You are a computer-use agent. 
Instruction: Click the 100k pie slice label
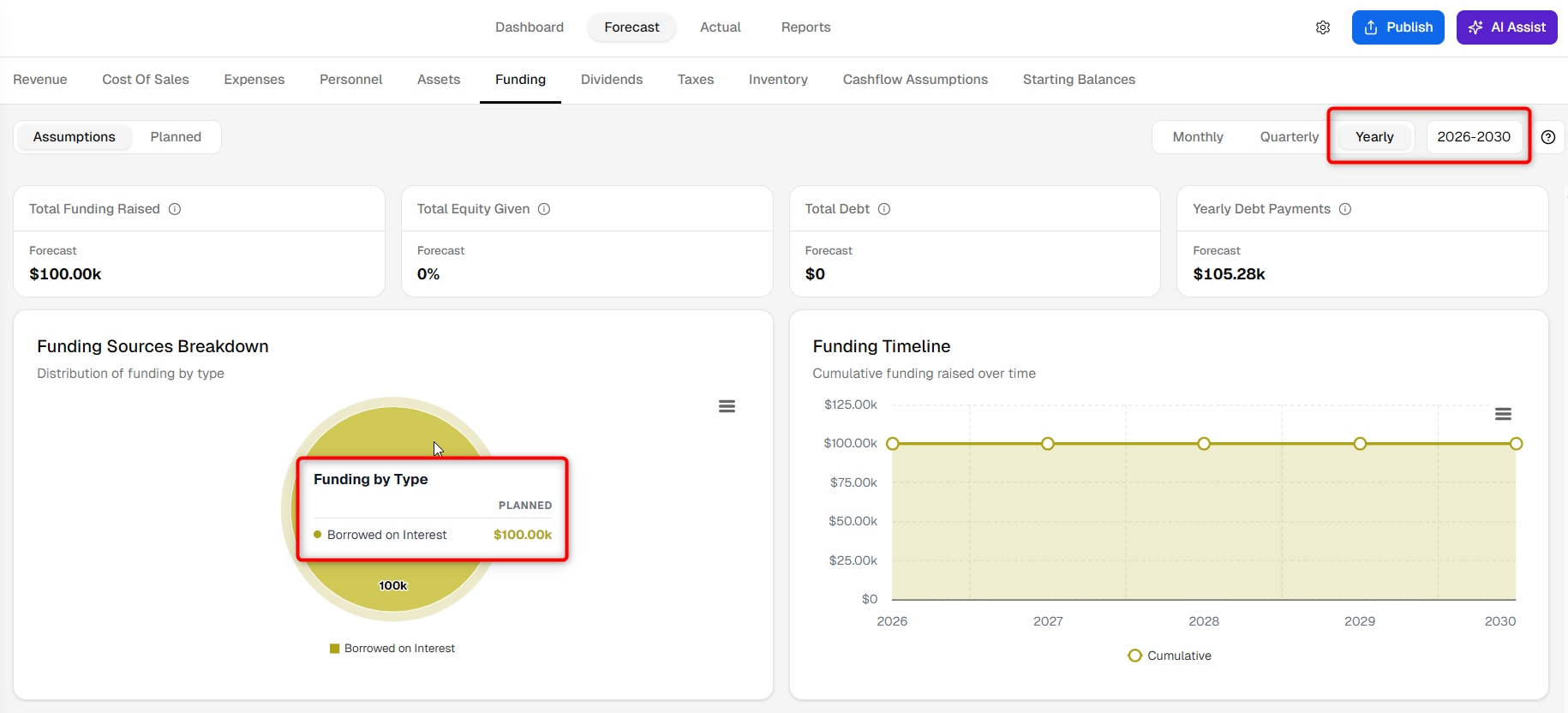coord(393,586)
